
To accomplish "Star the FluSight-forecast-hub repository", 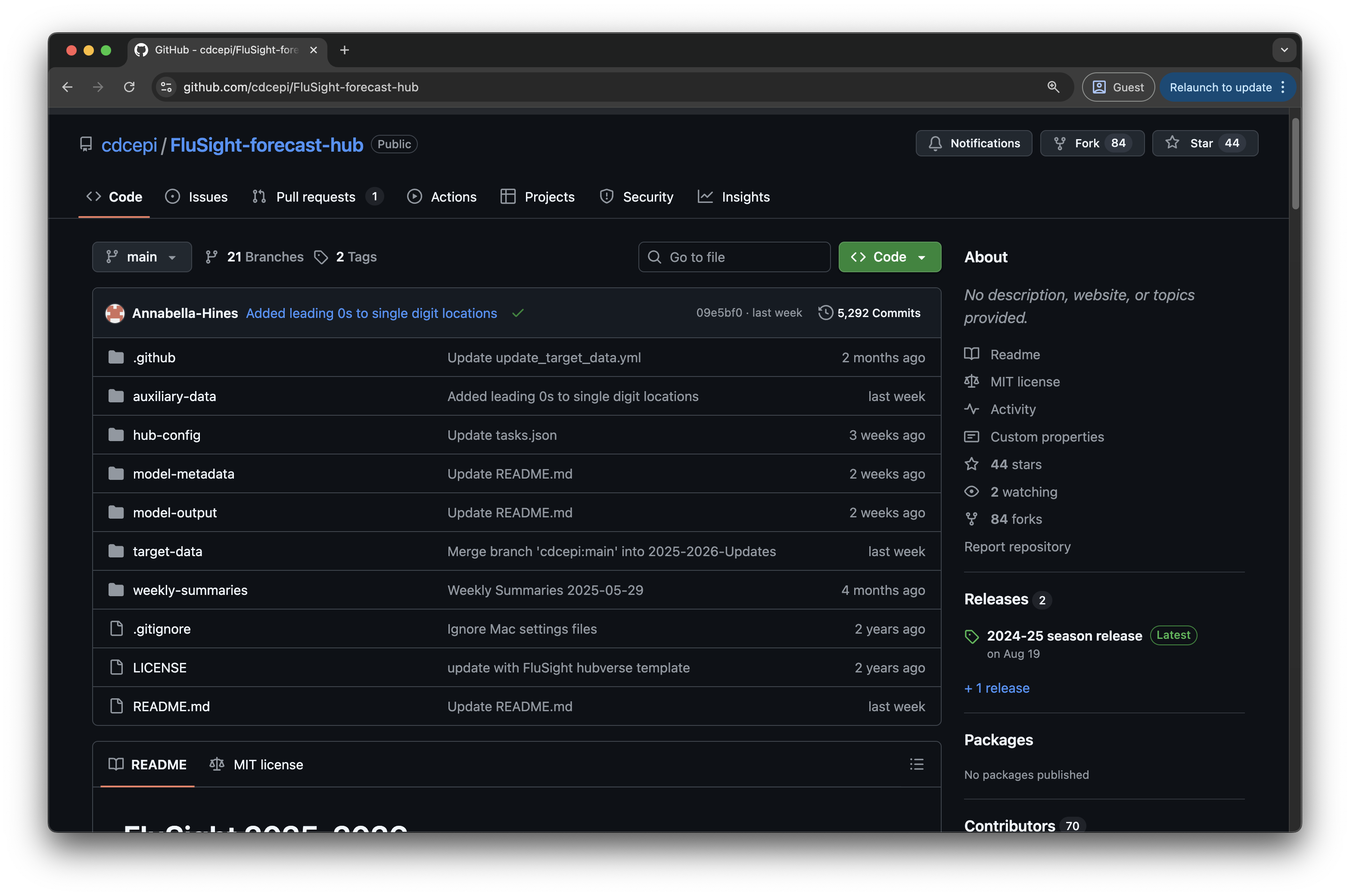I will point(1204,143).
